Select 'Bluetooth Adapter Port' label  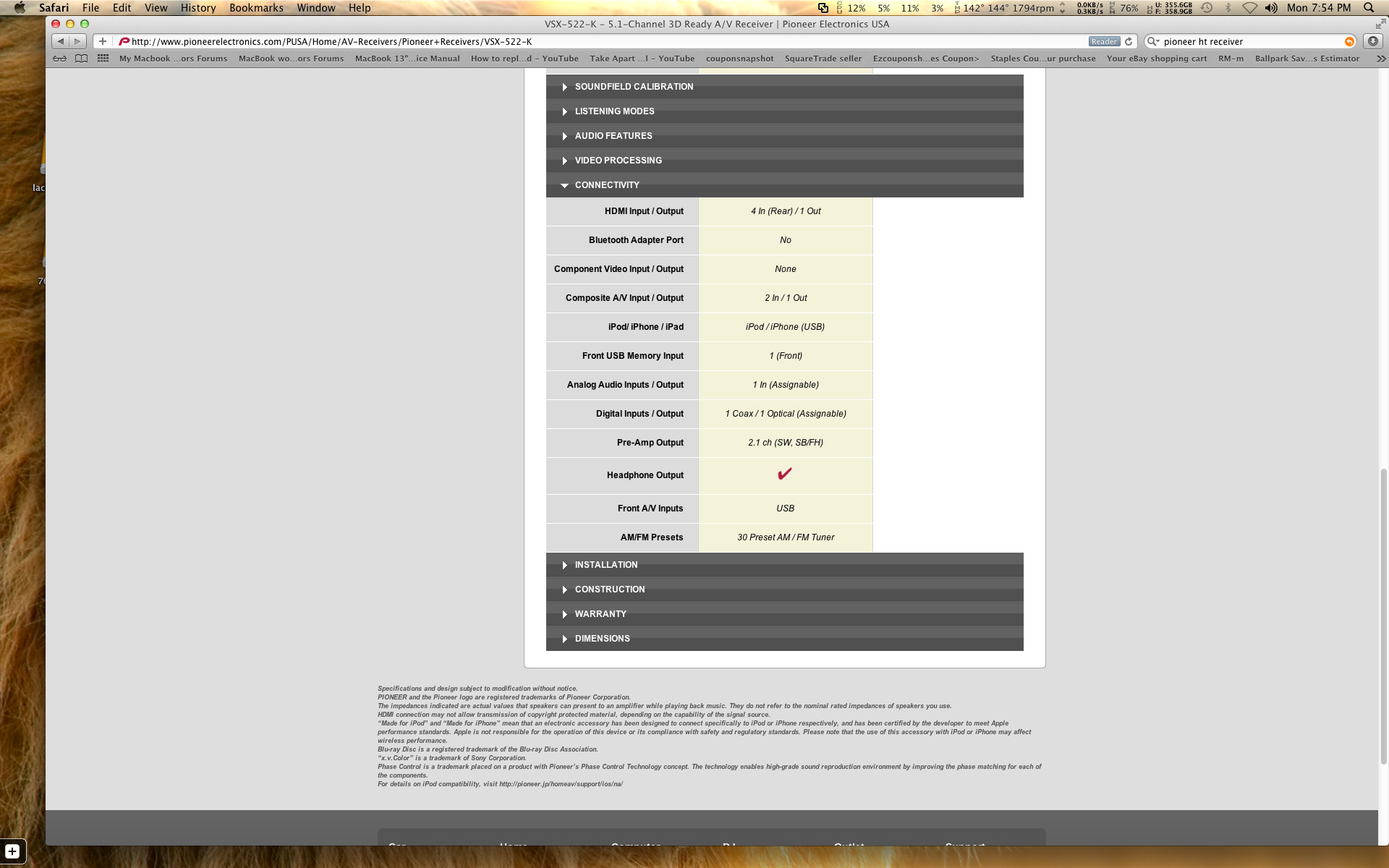[636, 240]
